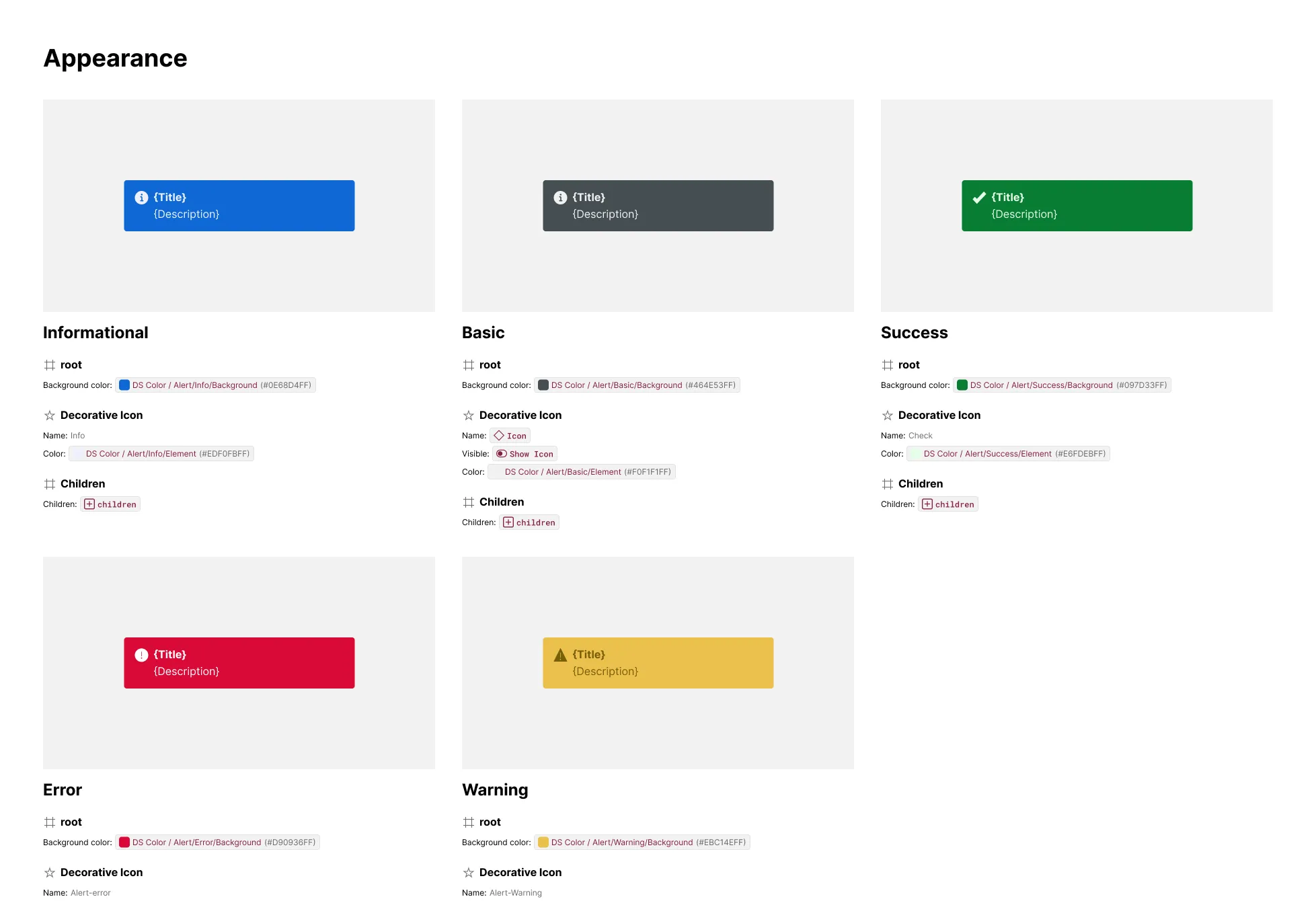Click the icon name value Alert-error
Viewport: 1316px width, 903px height.
(91, 893)
